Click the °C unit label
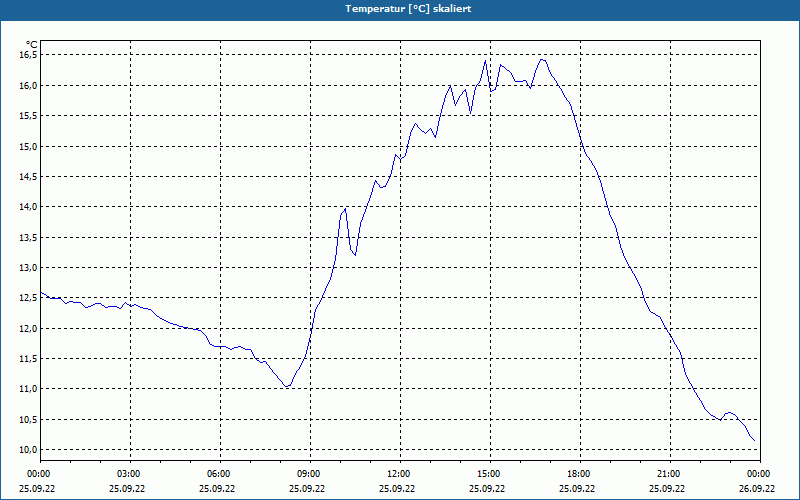Viewport: 800px width, 500px height. [x=32, y=45]
